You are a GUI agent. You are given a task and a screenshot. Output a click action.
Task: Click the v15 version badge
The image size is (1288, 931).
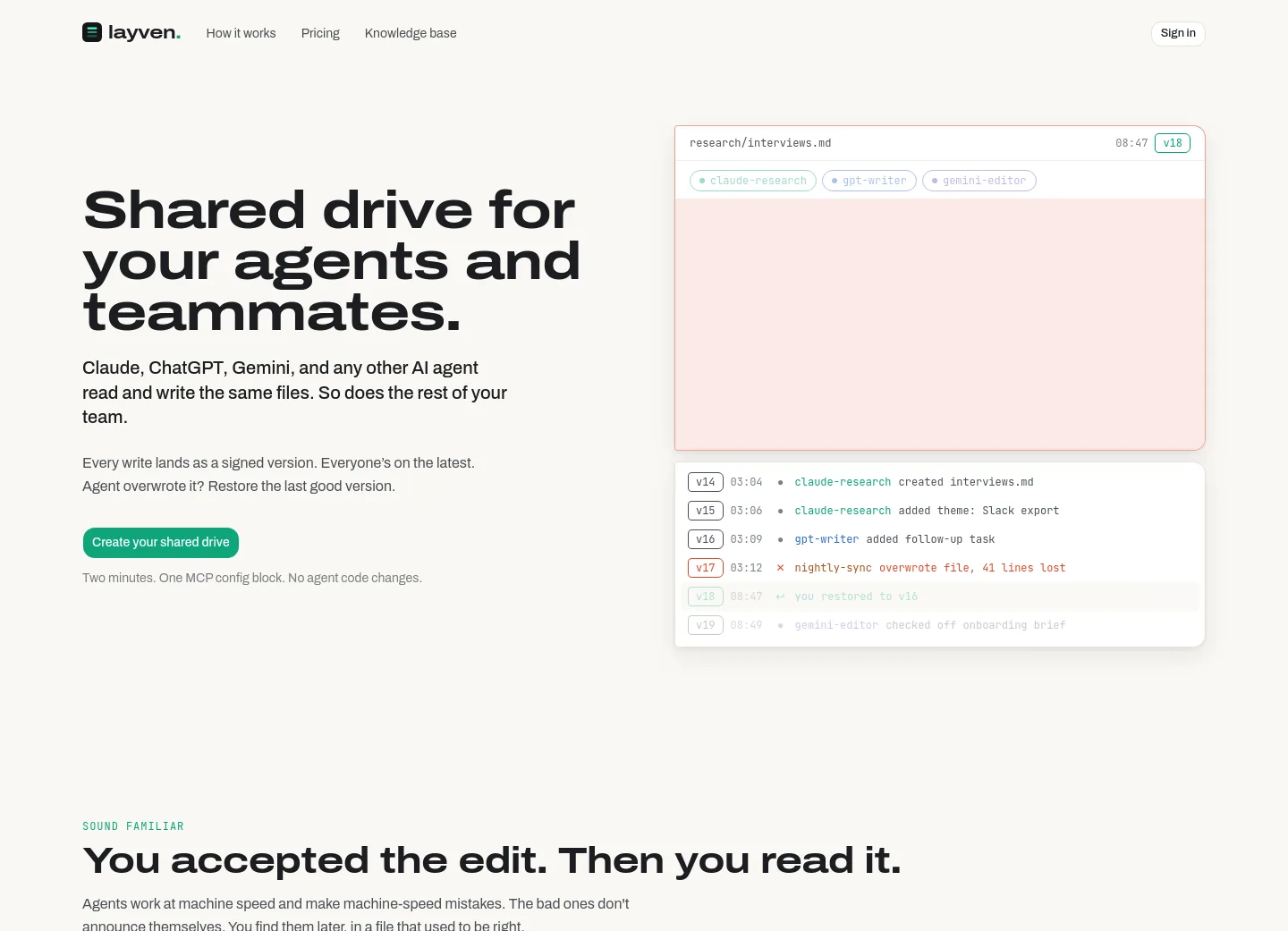[706, 511]
